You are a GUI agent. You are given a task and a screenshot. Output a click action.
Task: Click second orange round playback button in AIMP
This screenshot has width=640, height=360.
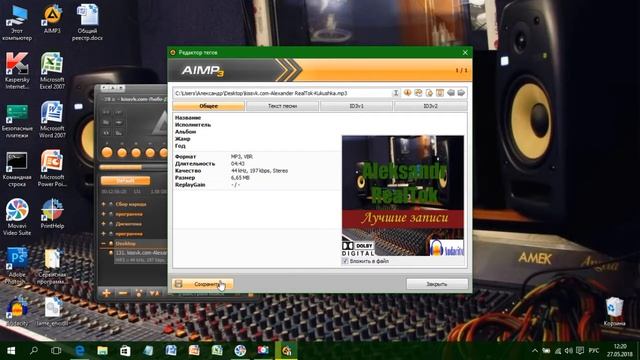[122, 153]
